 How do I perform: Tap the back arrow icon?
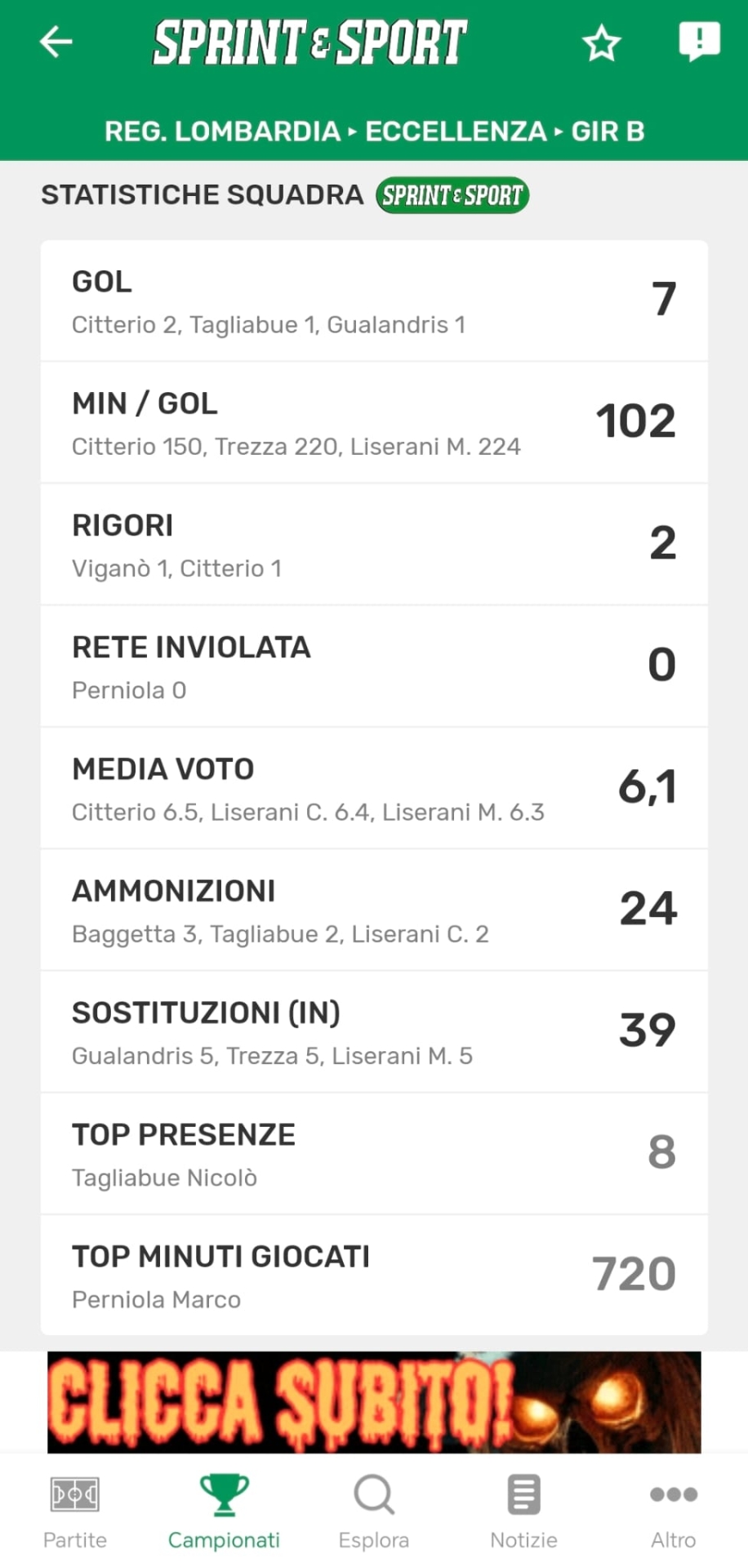[x=56, y=42]
